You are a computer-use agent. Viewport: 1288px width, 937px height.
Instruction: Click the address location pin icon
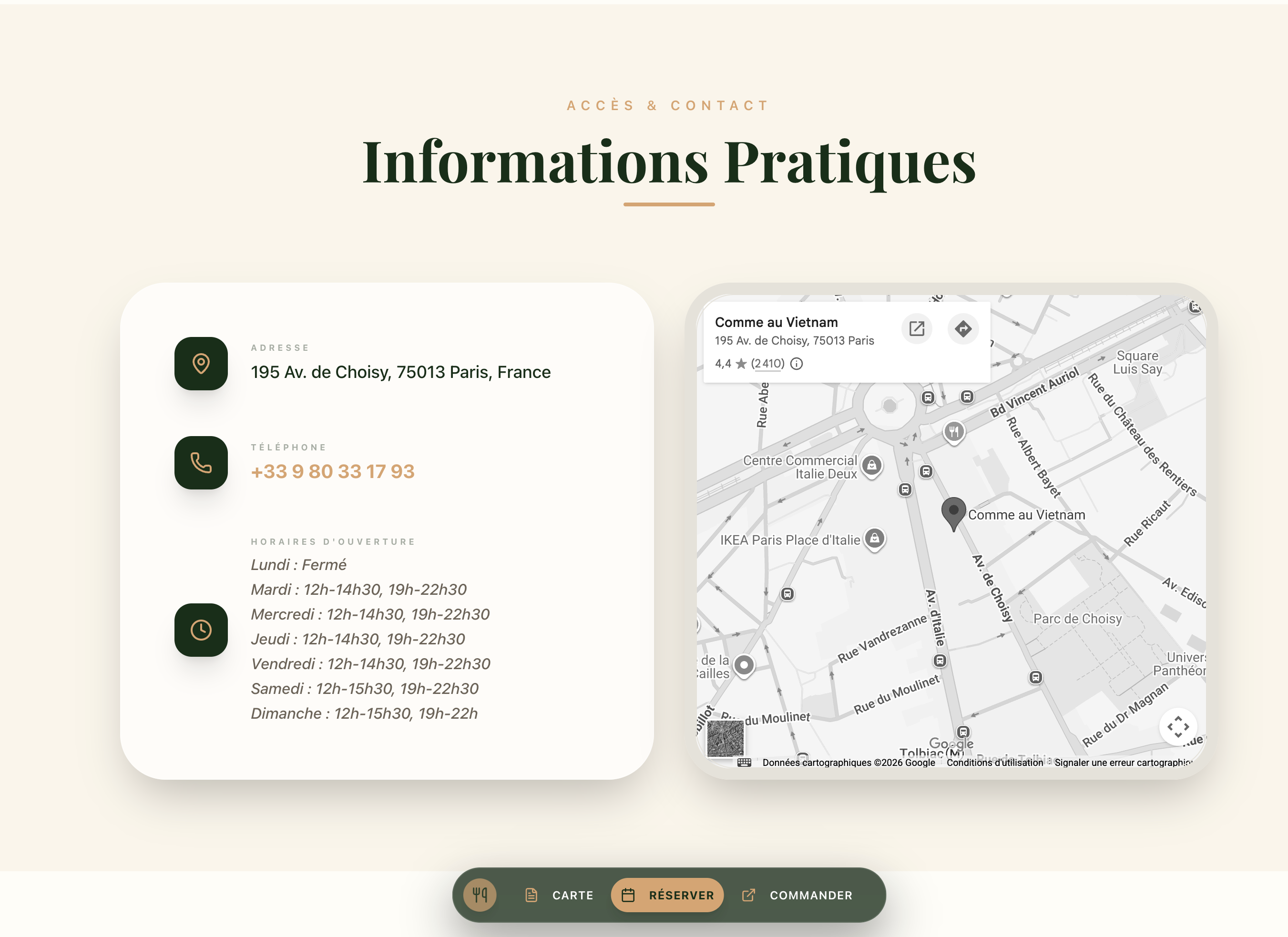(x=201, y=364)
